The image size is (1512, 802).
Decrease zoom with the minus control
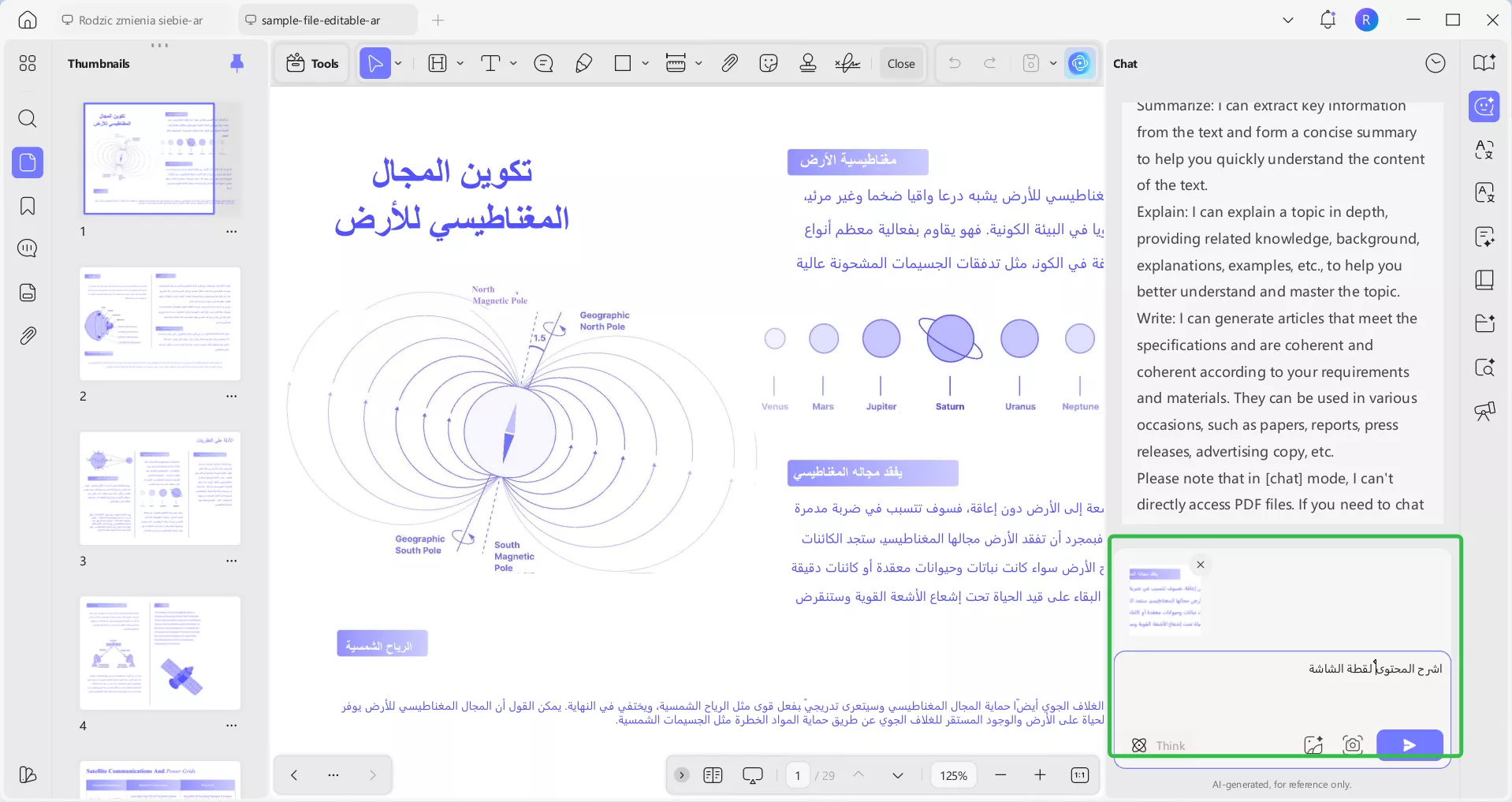[x=1000, y=775]
